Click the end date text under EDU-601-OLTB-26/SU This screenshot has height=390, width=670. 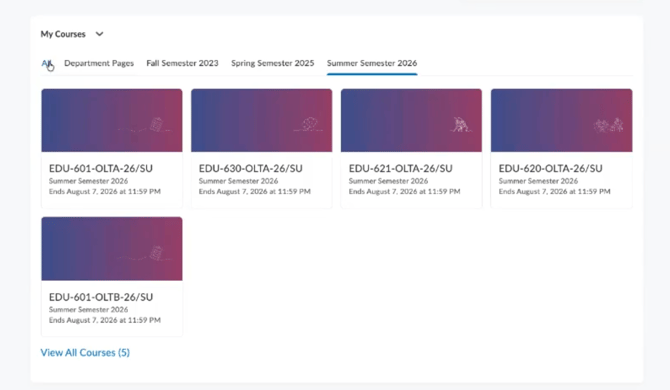(105, 320)
